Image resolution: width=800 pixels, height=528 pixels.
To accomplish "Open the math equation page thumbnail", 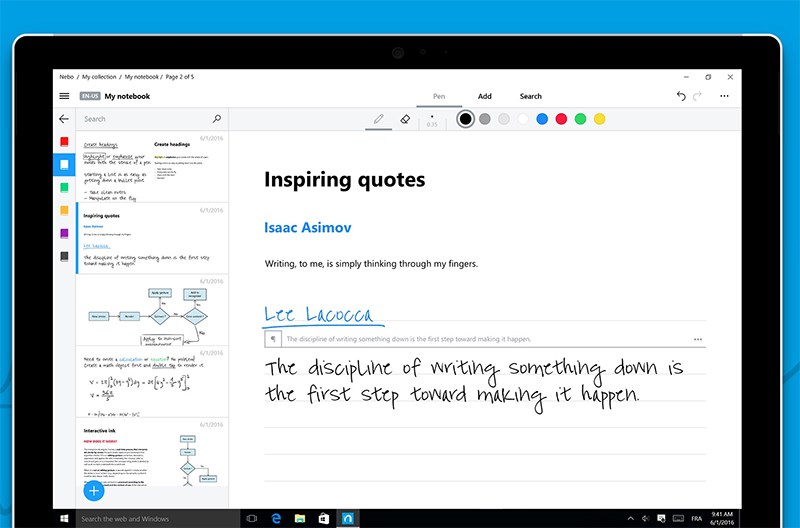I will click(152, 382).
